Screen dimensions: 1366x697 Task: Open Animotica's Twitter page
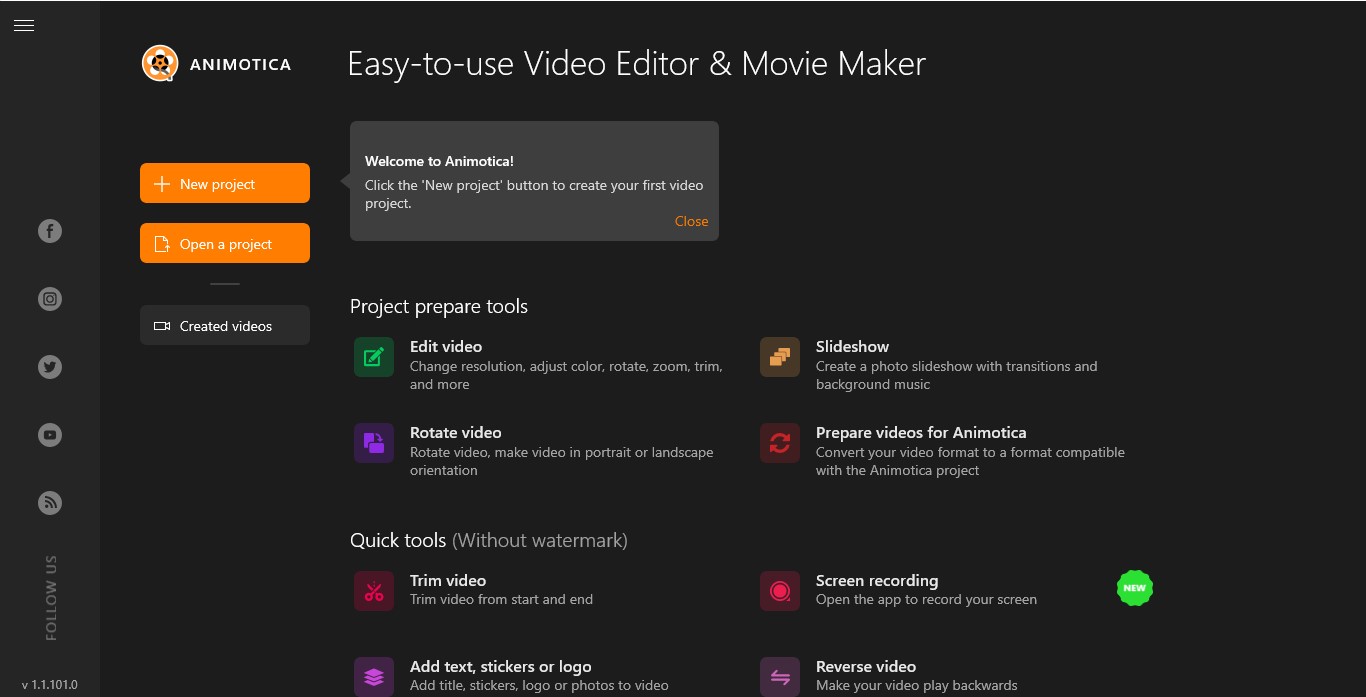(49, 367)
